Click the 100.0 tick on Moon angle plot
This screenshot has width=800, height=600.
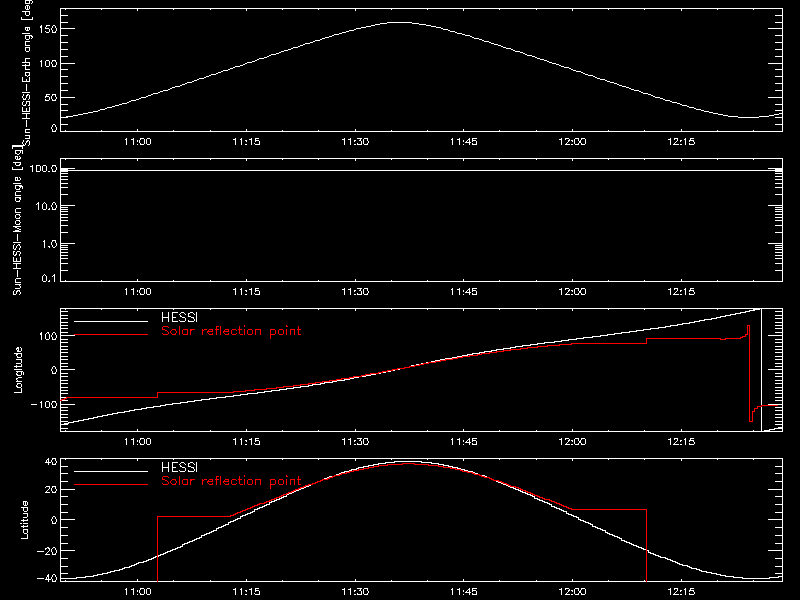click(43, 168)
